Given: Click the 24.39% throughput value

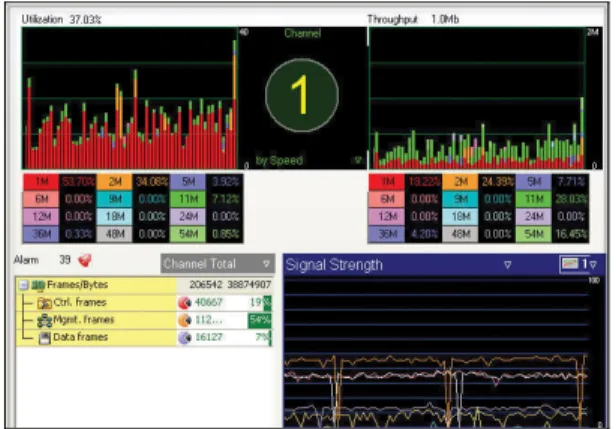Looking at the screenshot, I should coord(497,182).
